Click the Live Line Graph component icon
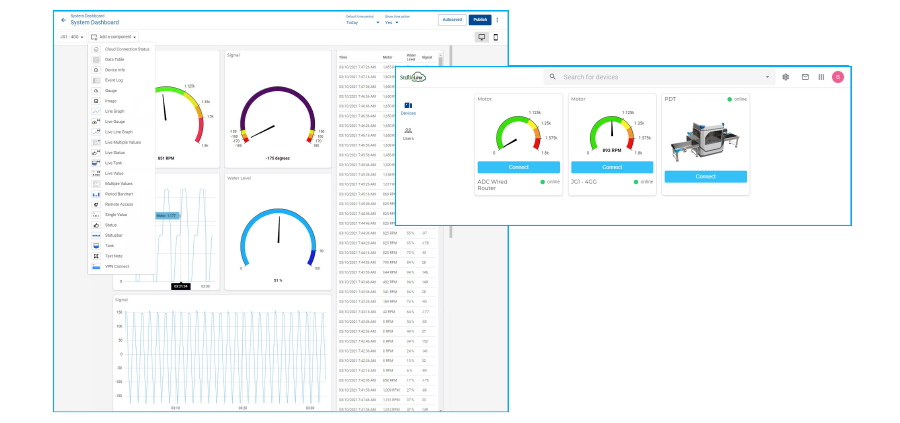The image size is (900, 423). pos(96,132)
